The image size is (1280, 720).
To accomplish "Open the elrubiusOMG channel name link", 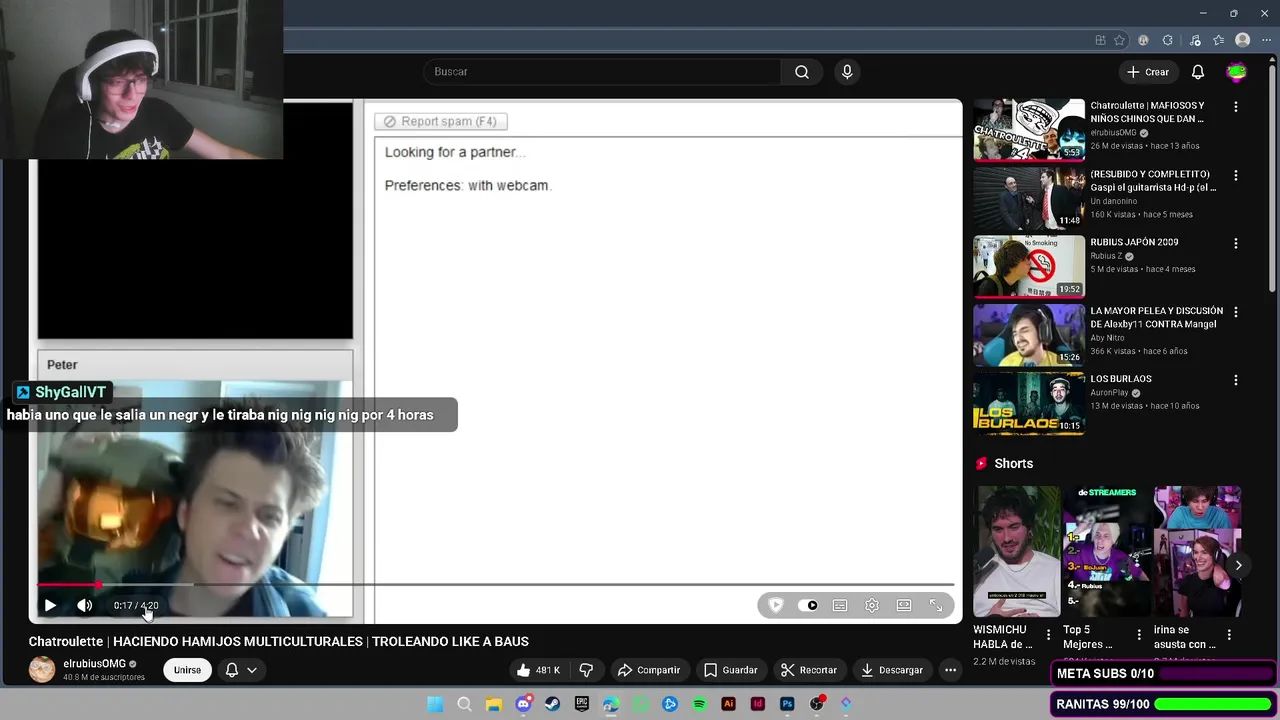I will [95, 664].
